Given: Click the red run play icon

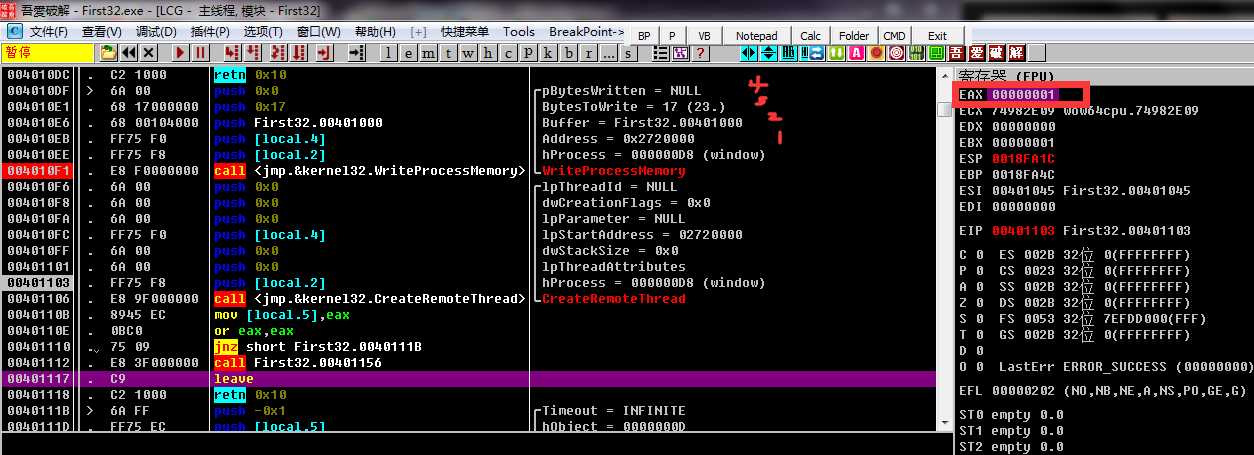Looking at the screenshot, I should pos(180,53).
